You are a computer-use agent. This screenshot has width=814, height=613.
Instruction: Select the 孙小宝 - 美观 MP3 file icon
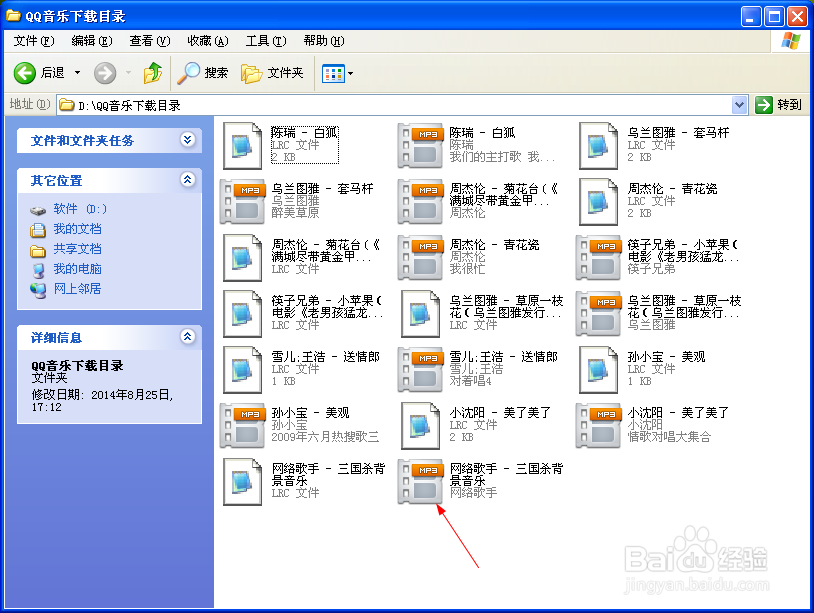(x=242, y=426)
